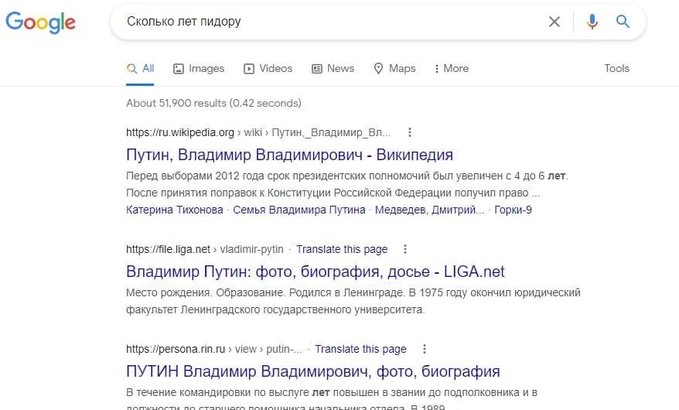Click the blue magnifier search icon
The image size is (679, 410).
coord(623,21)
